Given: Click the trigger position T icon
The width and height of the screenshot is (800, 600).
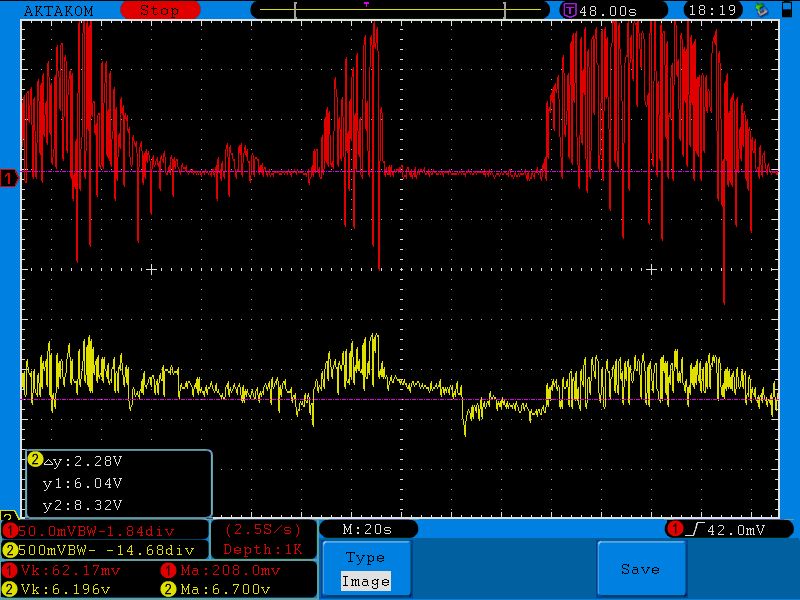Looking at the screenshot, I should 569,10.
